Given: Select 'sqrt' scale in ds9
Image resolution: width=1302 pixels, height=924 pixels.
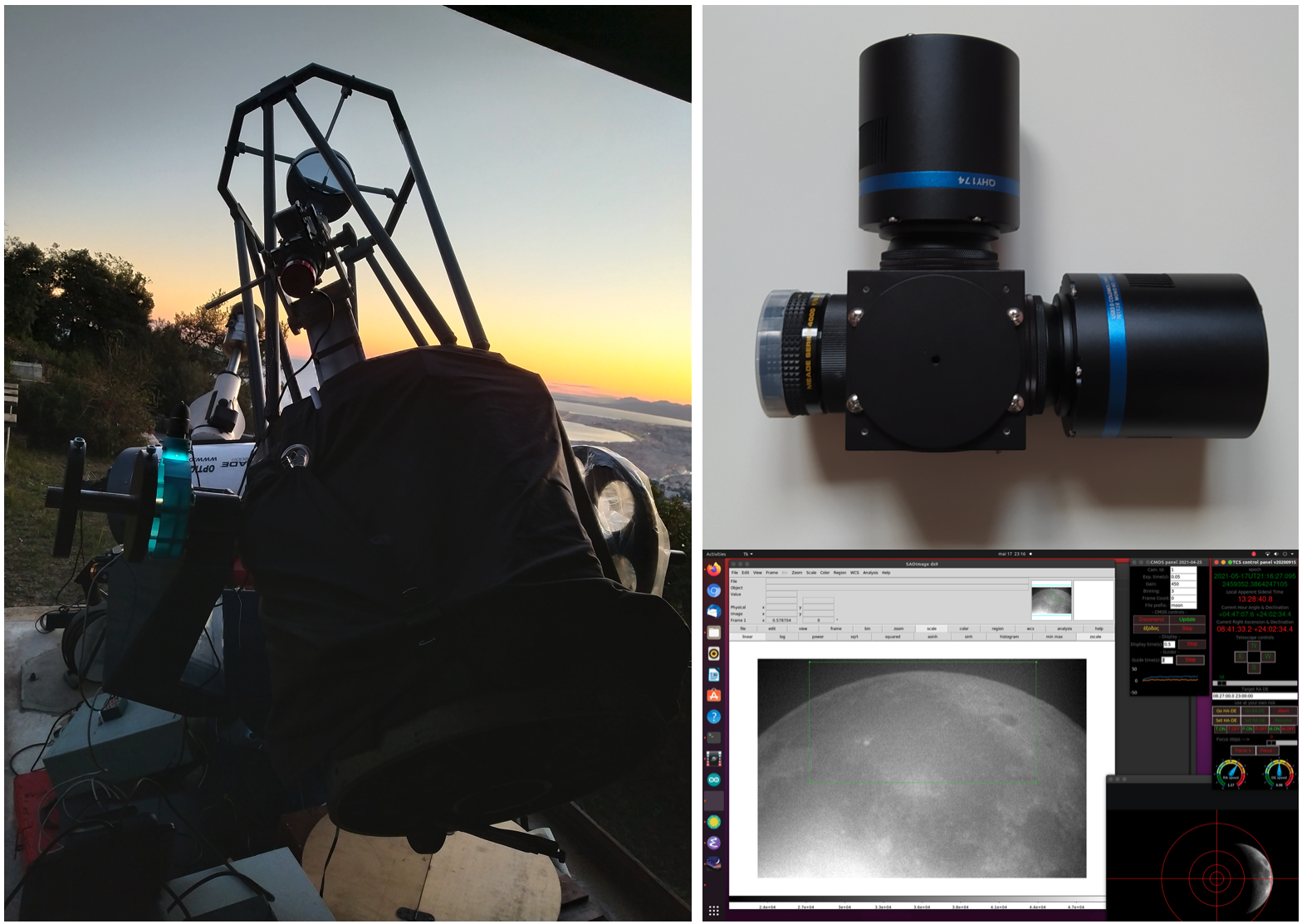Looking at the screenshot, I should [x=854, y=637].
